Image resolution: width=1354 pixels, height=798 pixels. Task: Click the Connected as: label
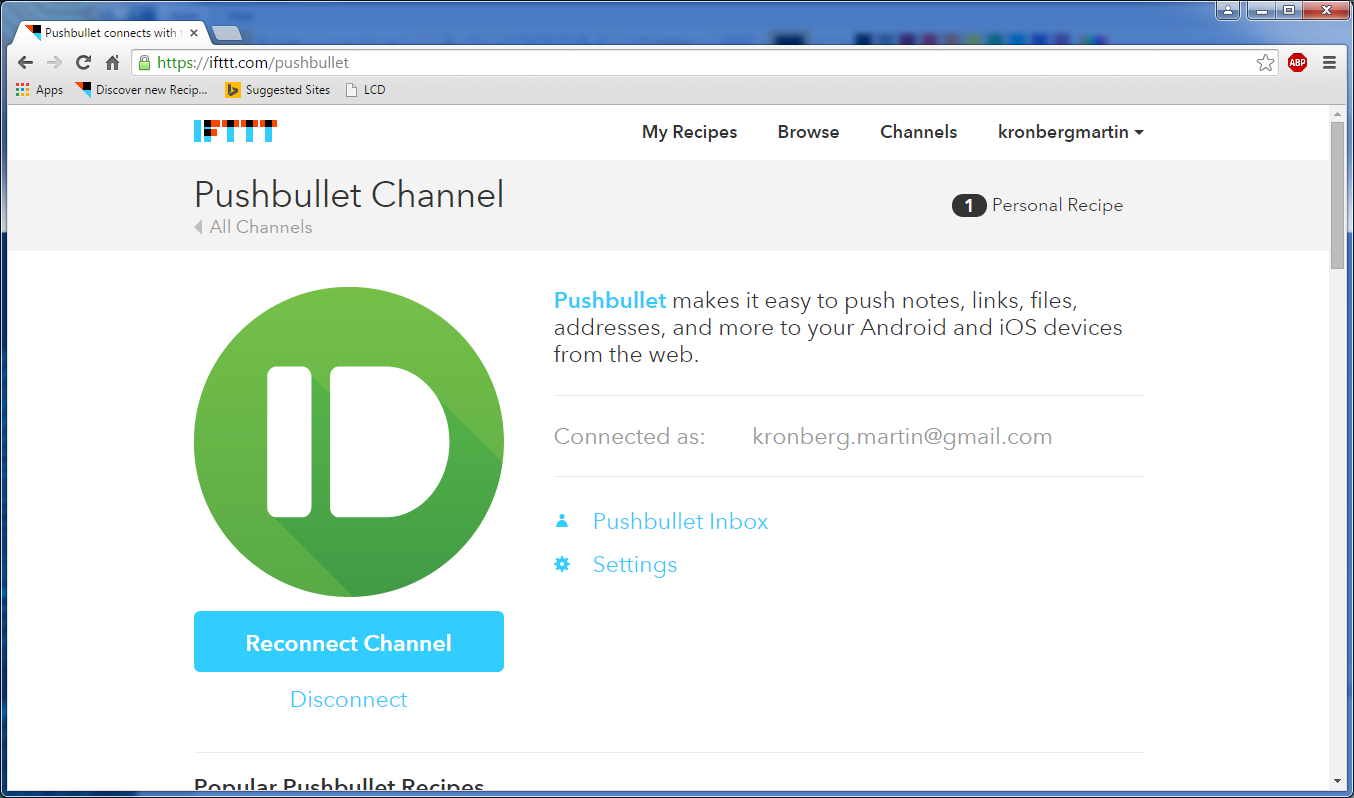629,437
